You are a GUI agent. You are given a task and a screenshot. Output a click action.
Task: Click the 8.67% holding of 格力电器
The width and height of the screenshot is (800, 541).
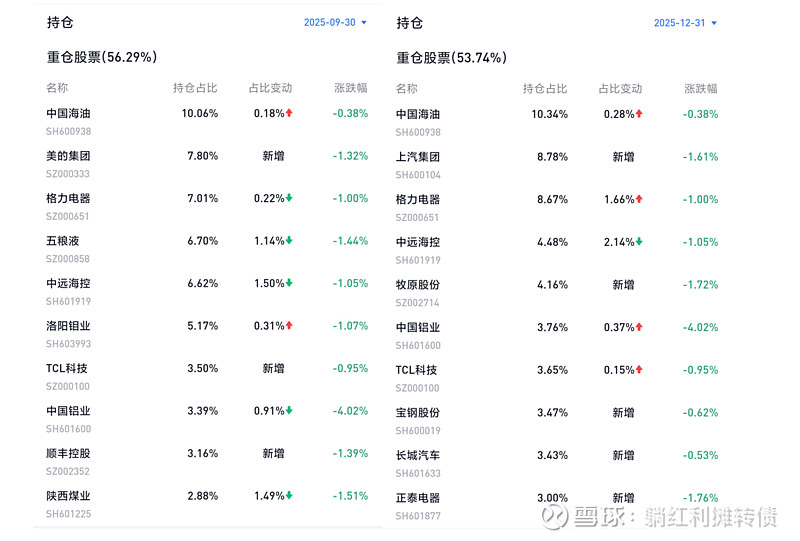point(553,200)
